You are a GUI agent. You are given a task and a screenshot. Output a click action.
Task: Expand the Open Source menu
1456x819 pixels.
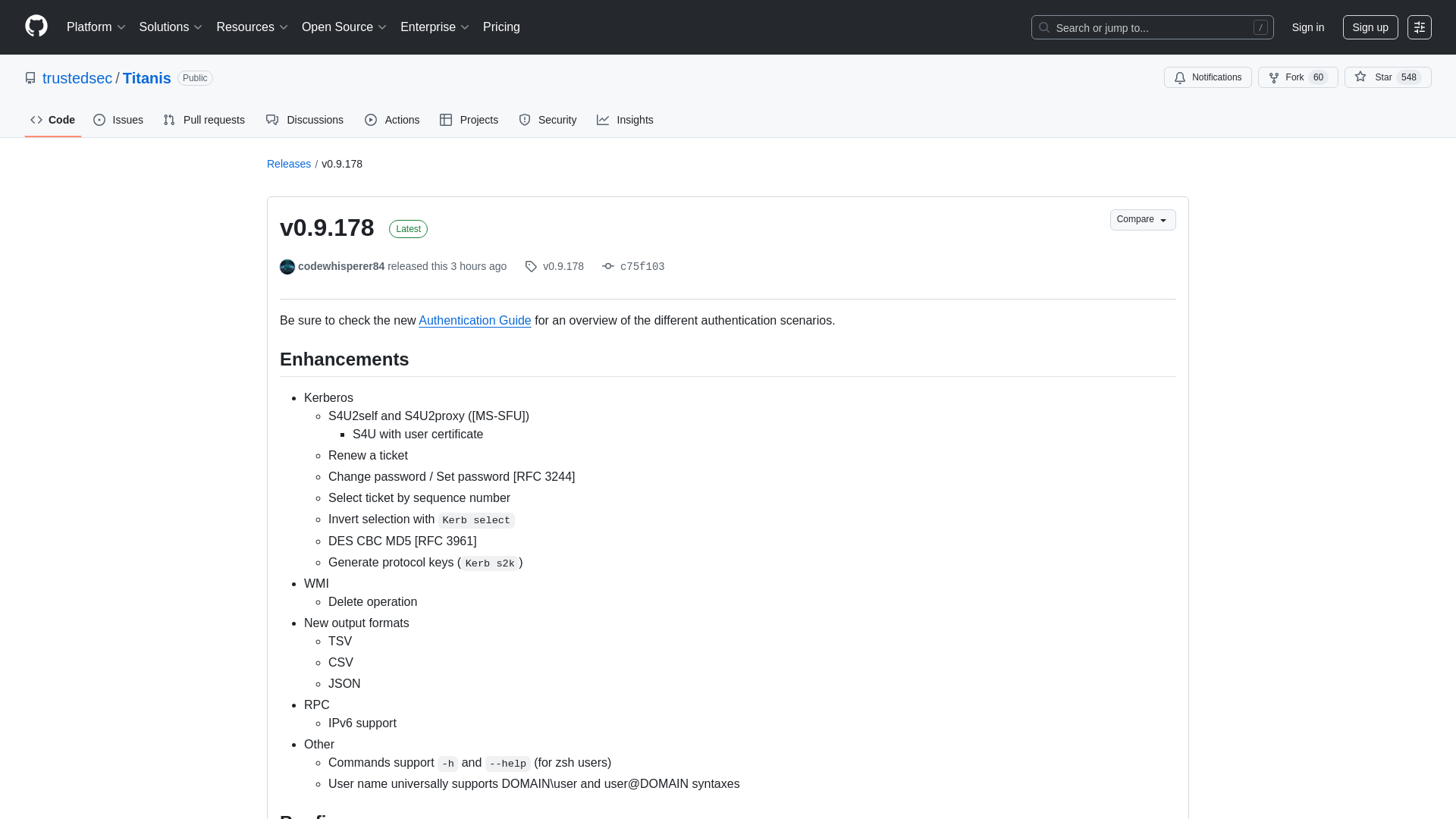(x=343, y=27)
